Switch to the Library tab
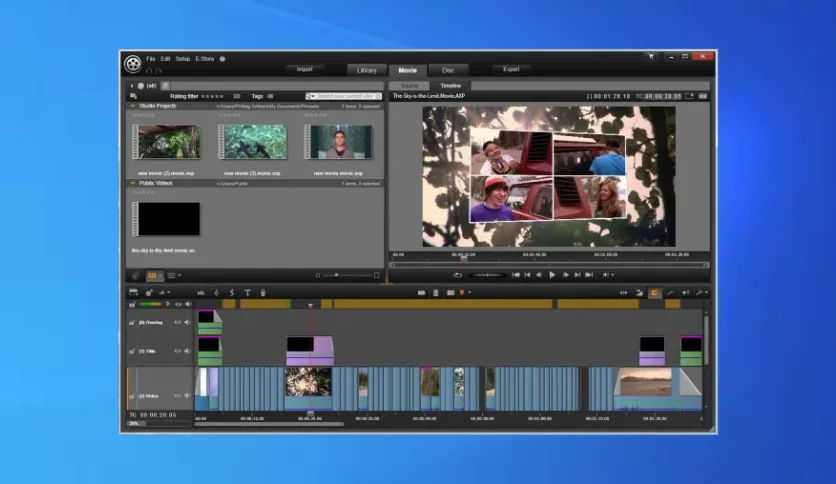Viewport: 836px width, 484px height. 366,70
